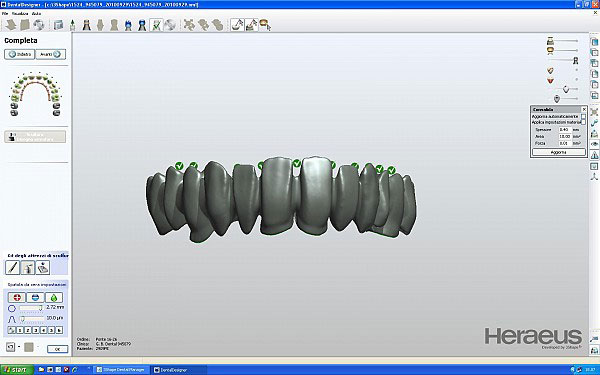
Task: Click the eye view icon in right sidebar
Action: click(594, 144)
